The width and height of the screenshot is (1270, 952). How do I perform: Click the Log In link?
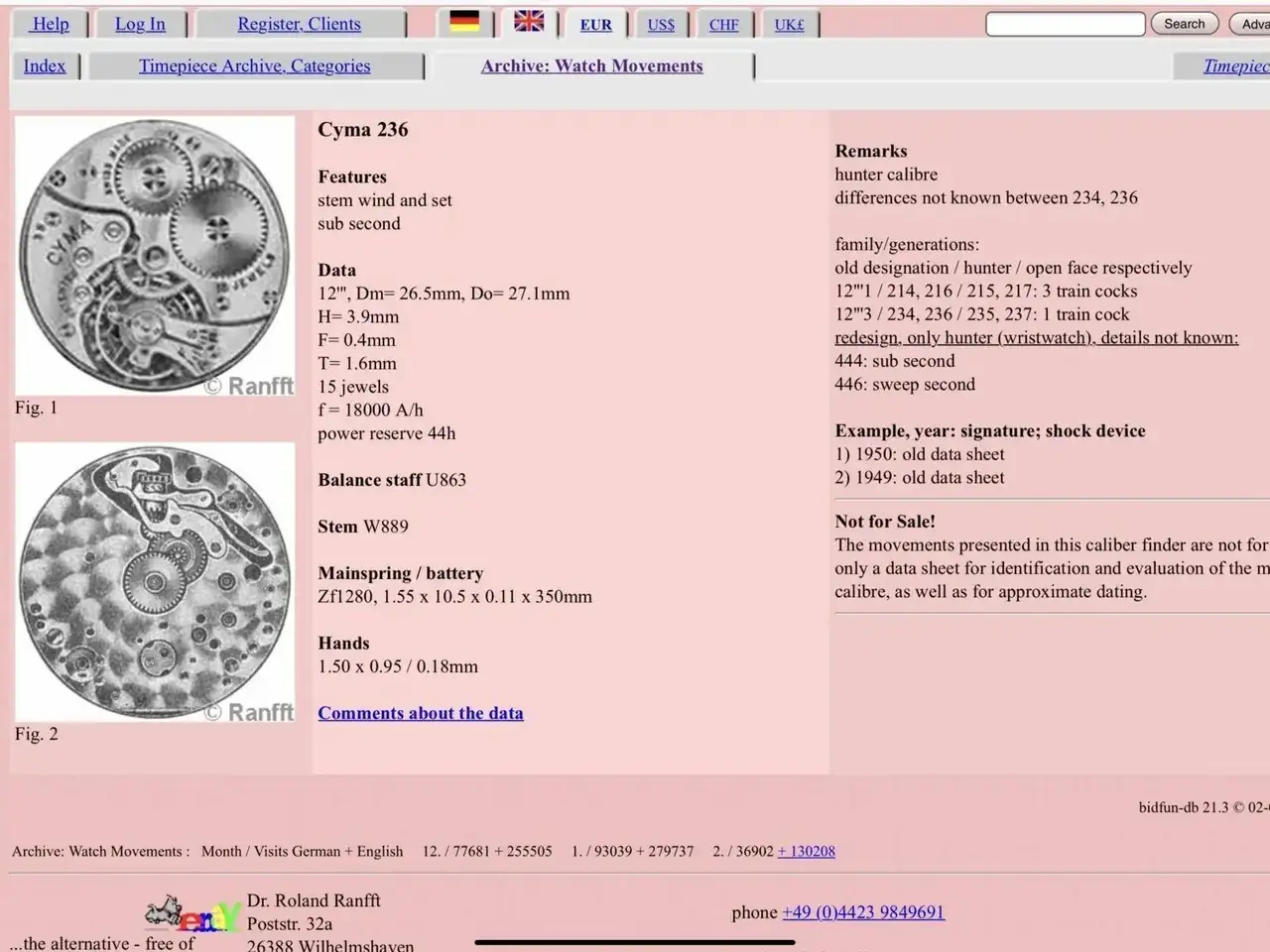[x=140, y=24]
